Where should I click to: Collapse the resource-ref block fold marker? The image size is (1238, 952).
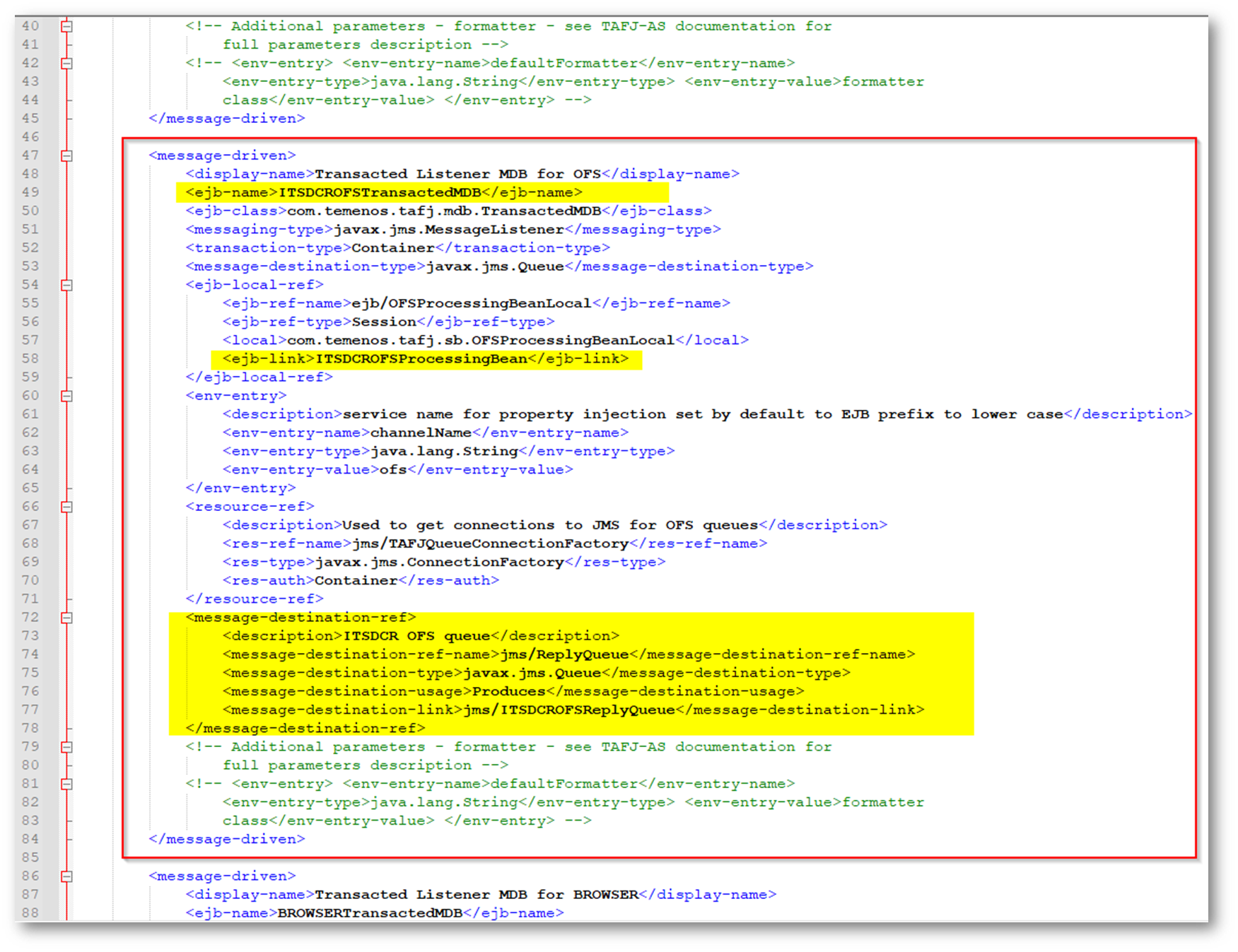(x=66, y=507)
